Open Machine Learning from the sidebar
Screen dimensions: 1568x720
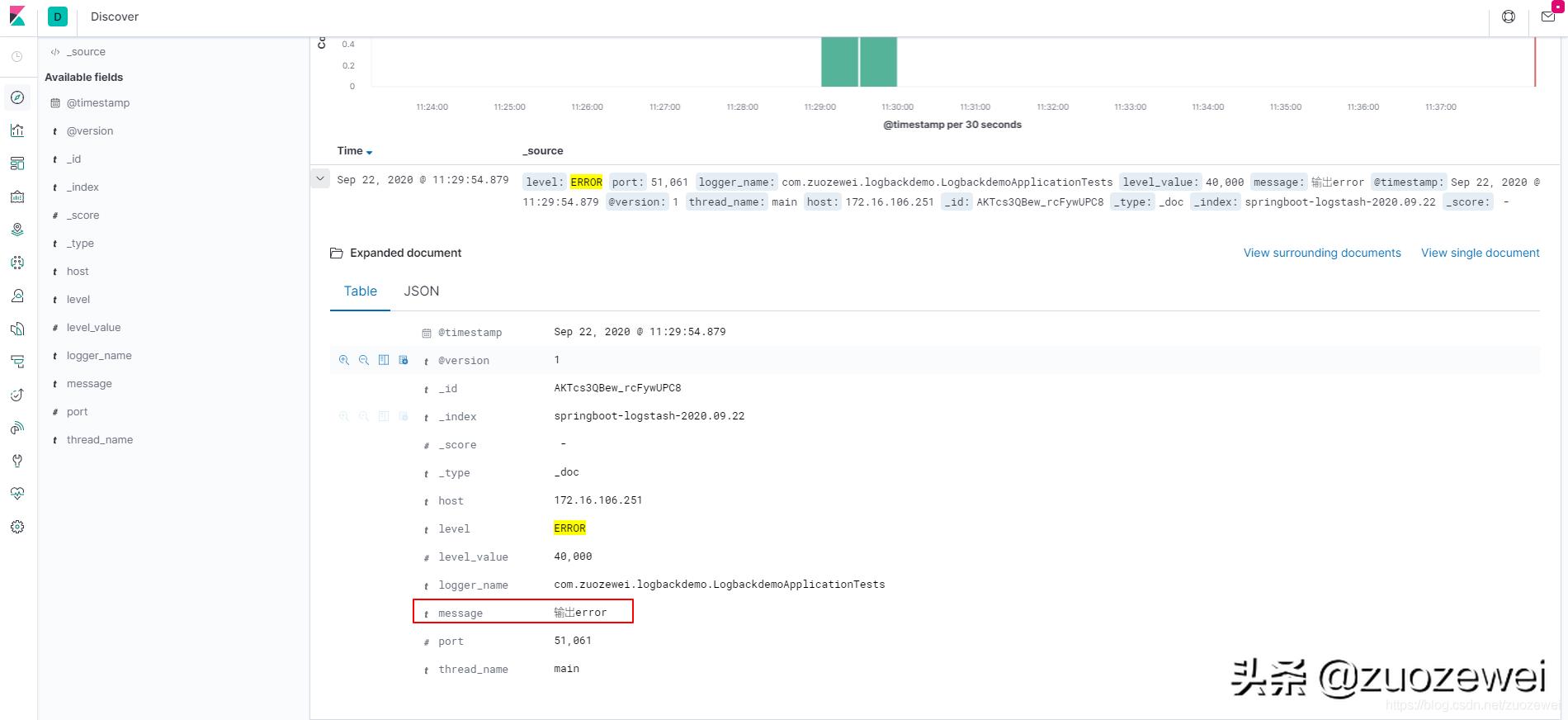[x=17, y=263]
